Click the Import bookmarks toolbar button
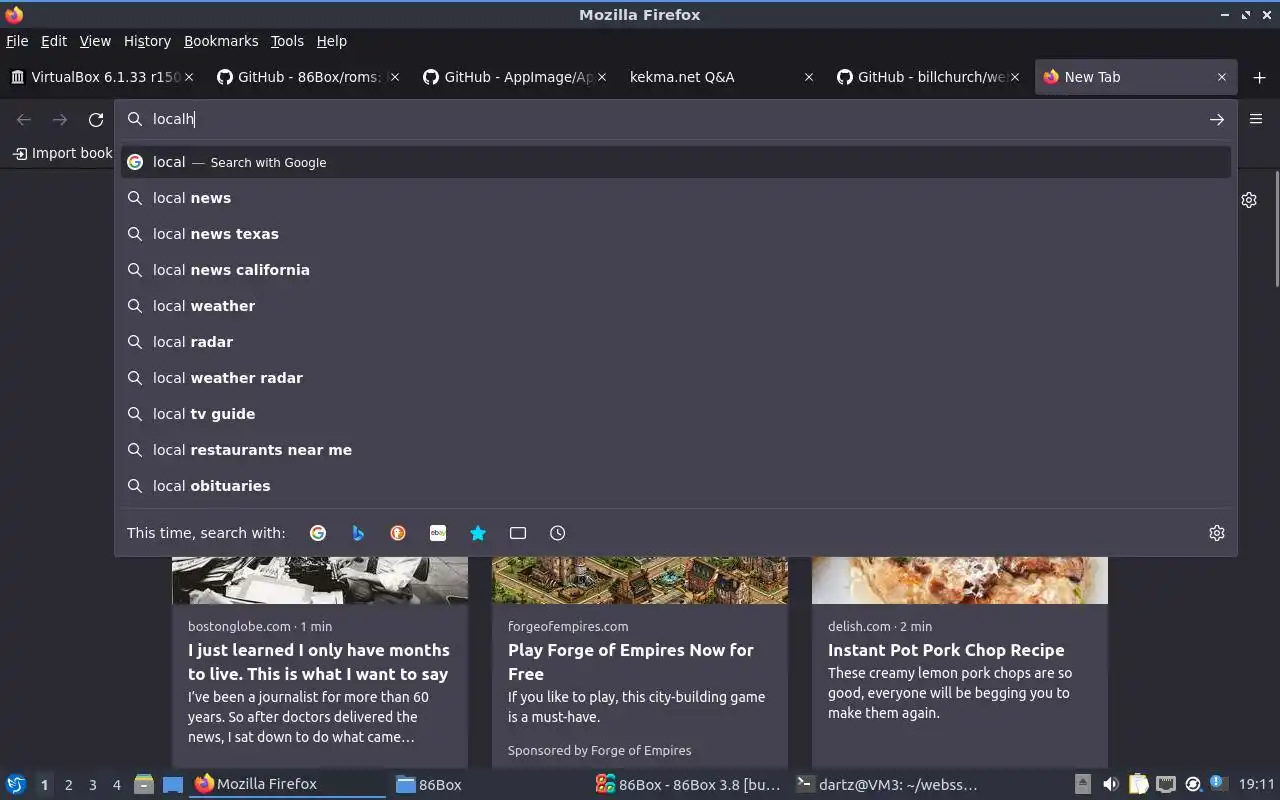 [62, 153]
